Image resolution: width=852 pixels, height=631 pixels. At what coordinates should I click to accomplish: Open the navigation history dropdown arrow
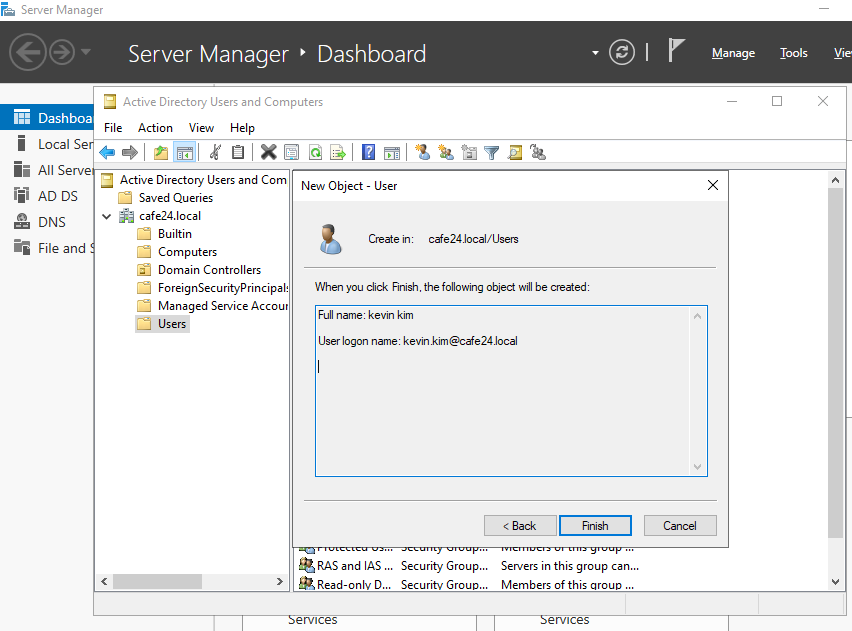click(x=86, y=52)
